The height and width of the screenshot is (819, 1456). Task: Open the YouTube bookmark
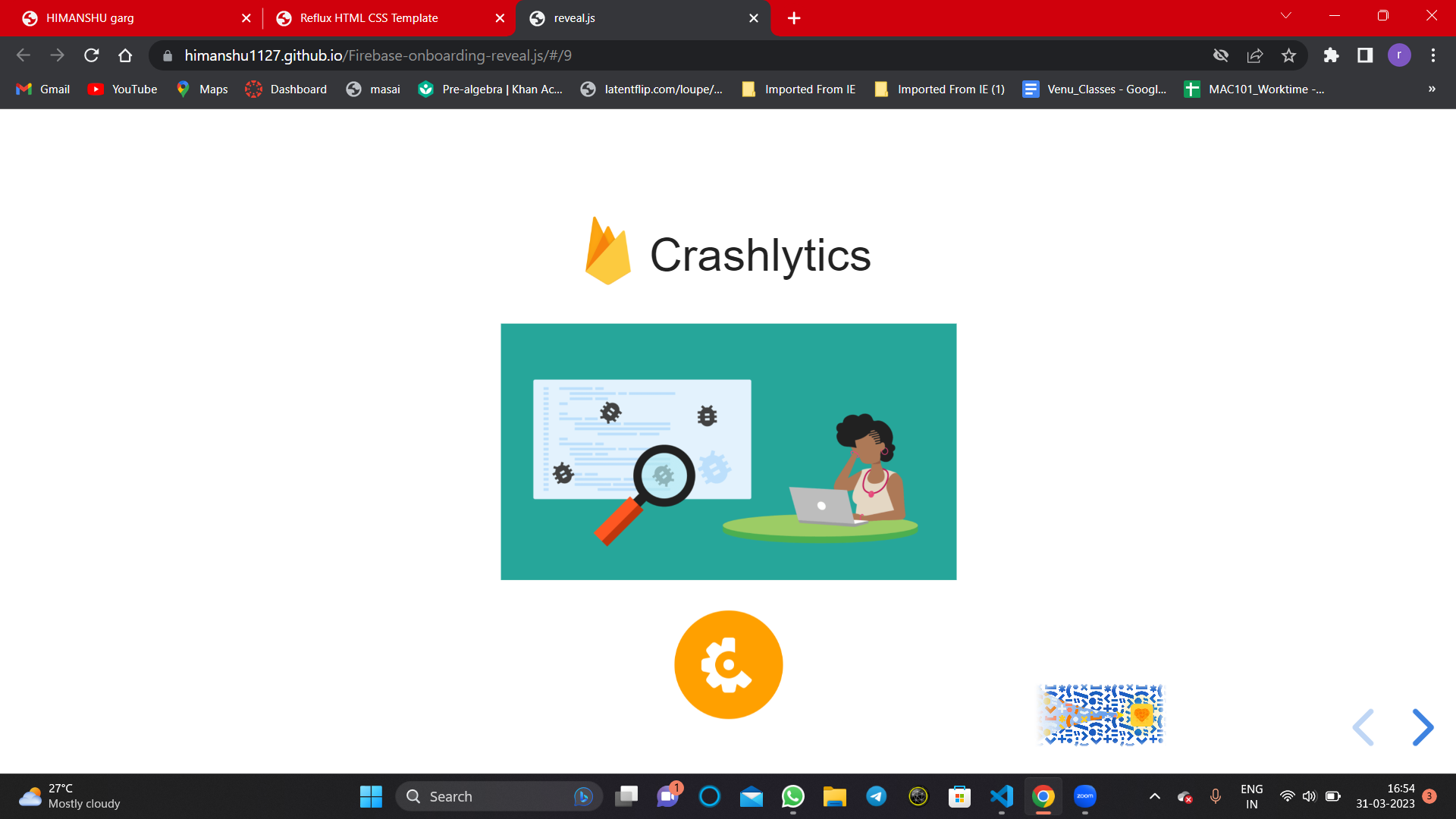[x=123, y=89]
